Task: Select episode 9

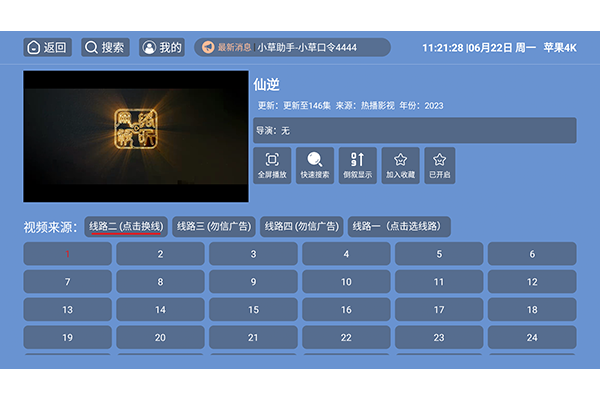Action: [x=253, y=282]
